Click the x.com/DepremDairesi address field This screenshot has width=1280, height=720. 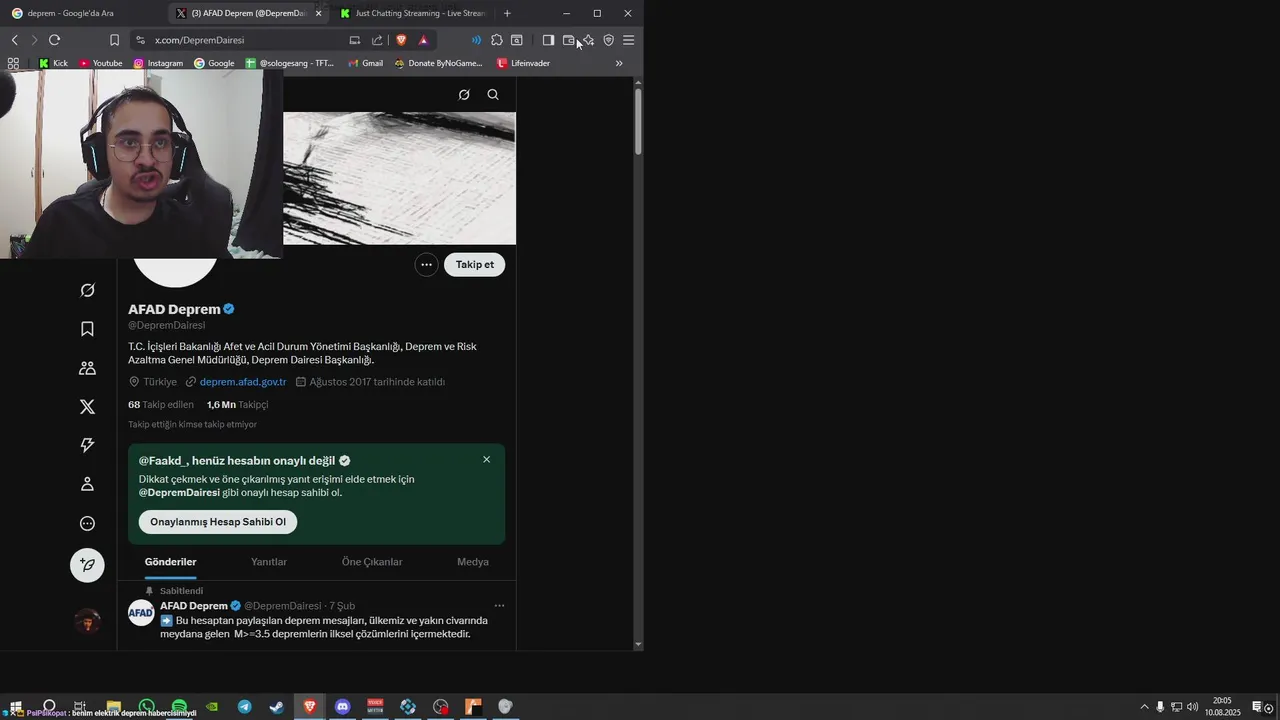(245, 40)
